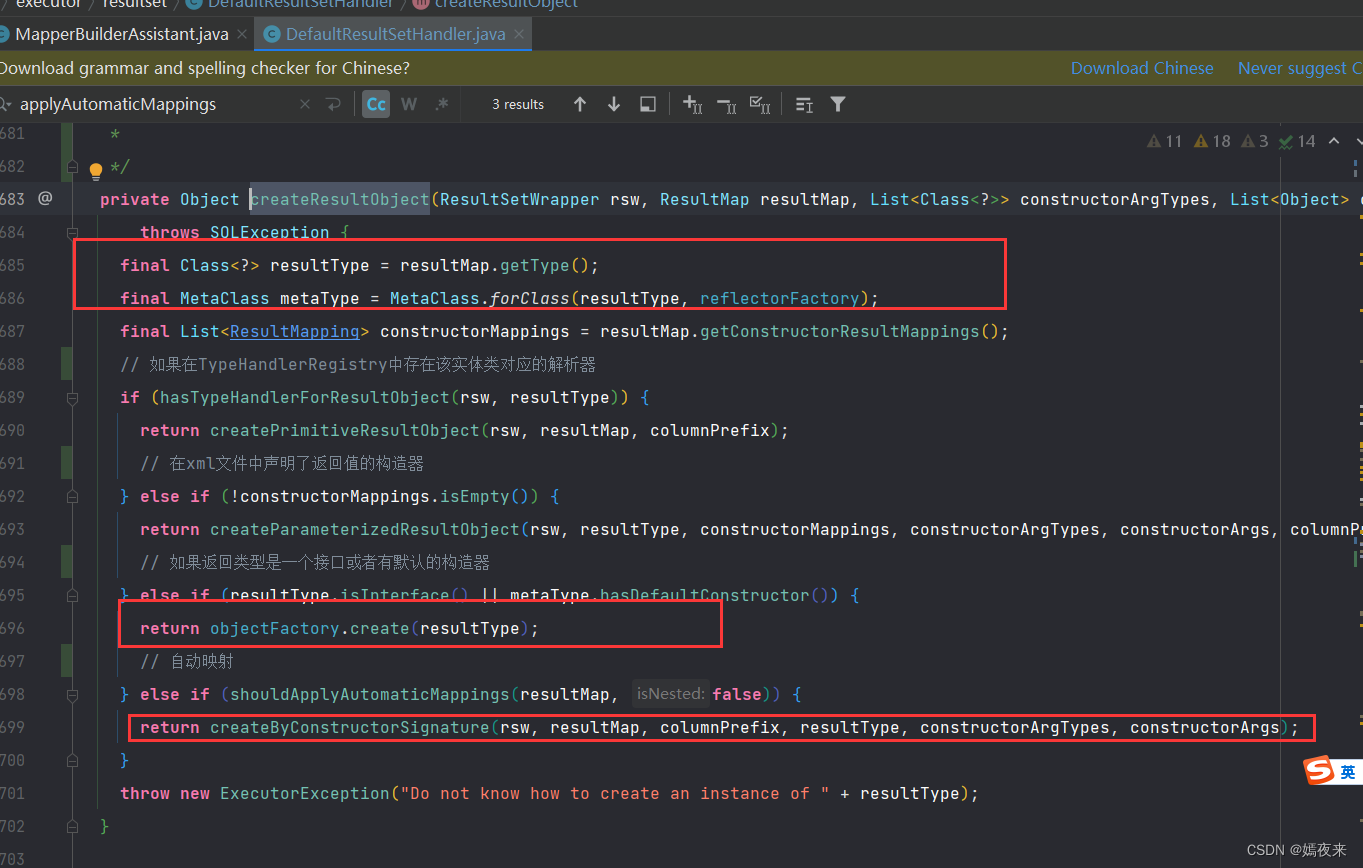Go to next search occurrence
1363x868 pixels.
(x=614, y=104)
